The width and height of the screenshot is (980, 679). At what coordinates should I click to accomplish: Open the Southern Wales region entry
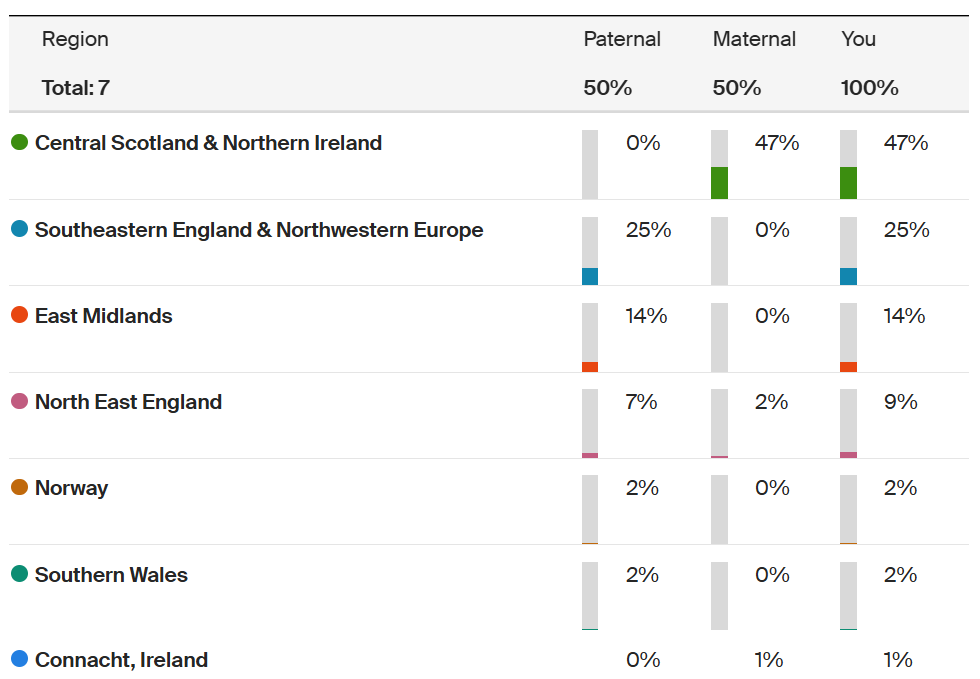coord(111,575)
